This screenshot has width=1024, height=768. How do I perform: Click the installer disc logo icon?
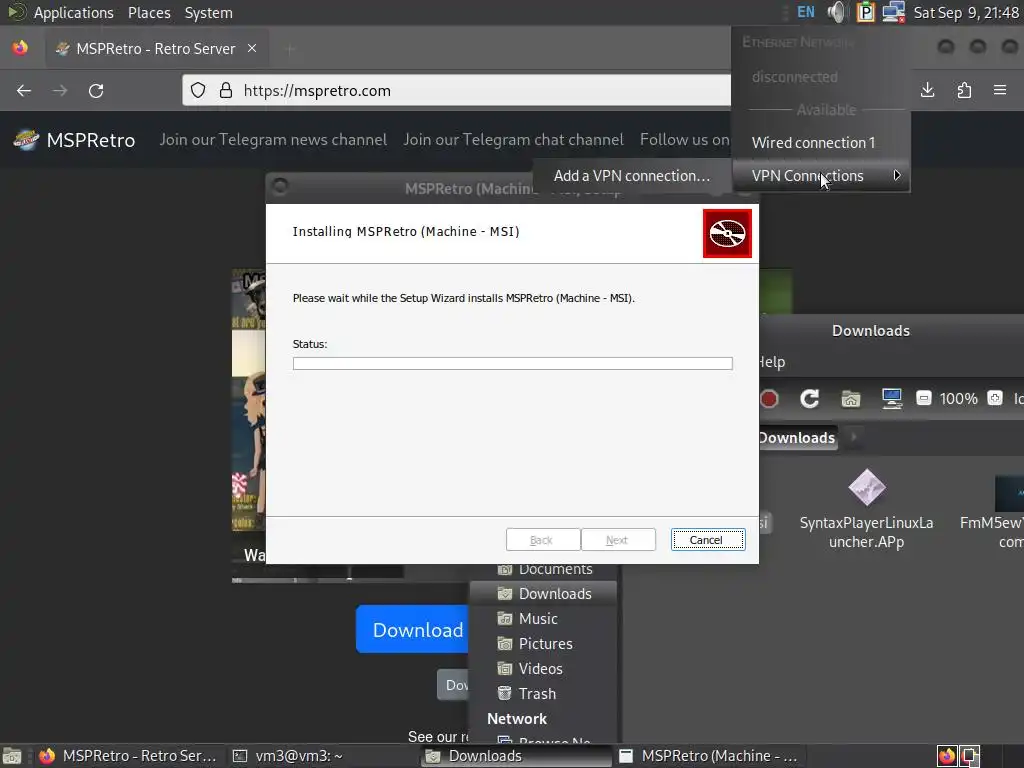pyautogui.click(x=727, y=233)
